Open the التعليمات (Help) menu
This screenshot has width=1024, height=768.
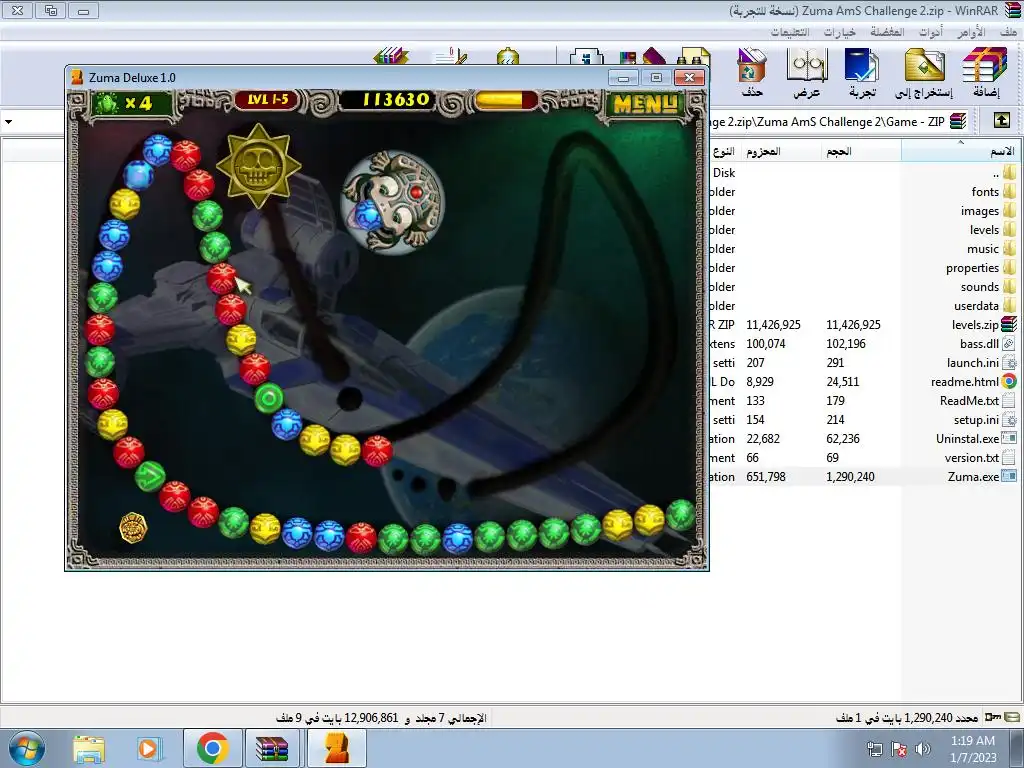point(790,31)
